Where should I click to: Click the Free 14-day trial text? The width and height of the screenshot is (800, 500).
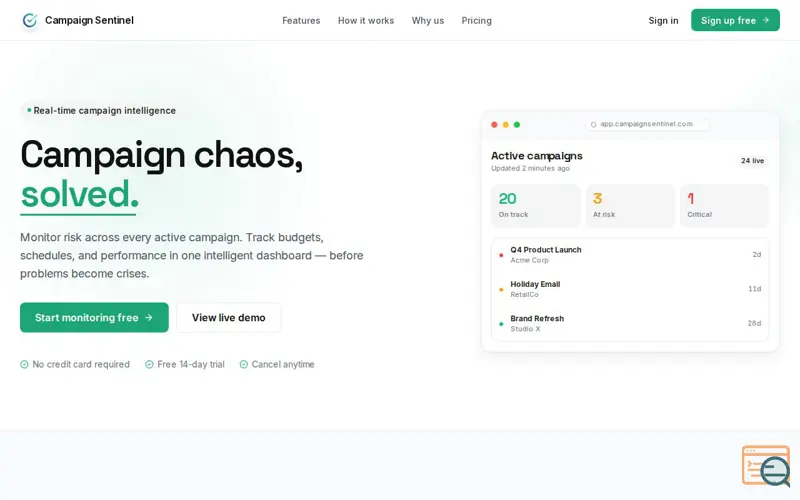click(x=191, y=364)
